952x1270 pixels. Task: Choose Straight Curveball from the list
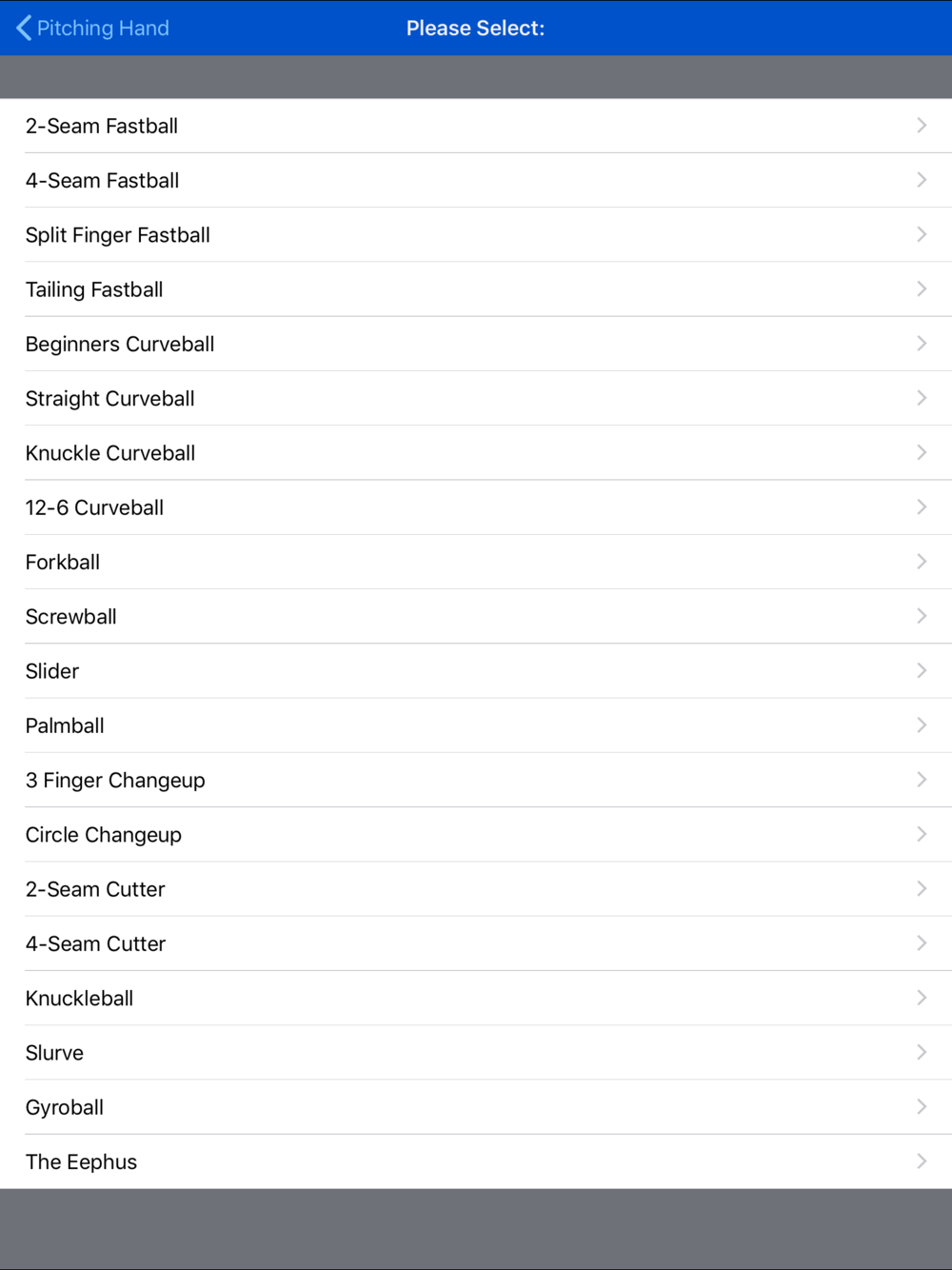pyautogui.click(x=476, y=398)
